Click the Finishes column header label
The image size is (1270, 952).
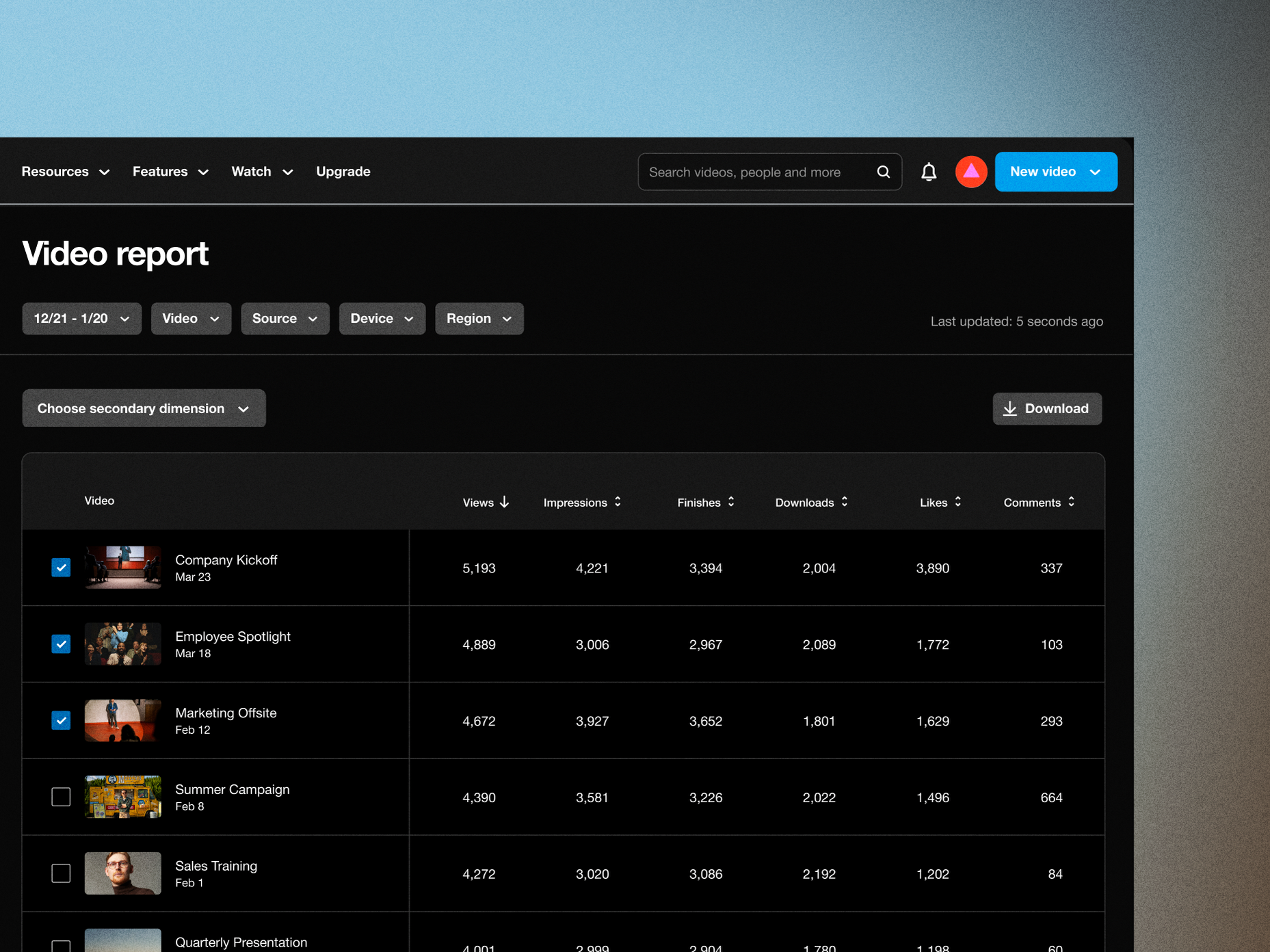coord(699,503)
